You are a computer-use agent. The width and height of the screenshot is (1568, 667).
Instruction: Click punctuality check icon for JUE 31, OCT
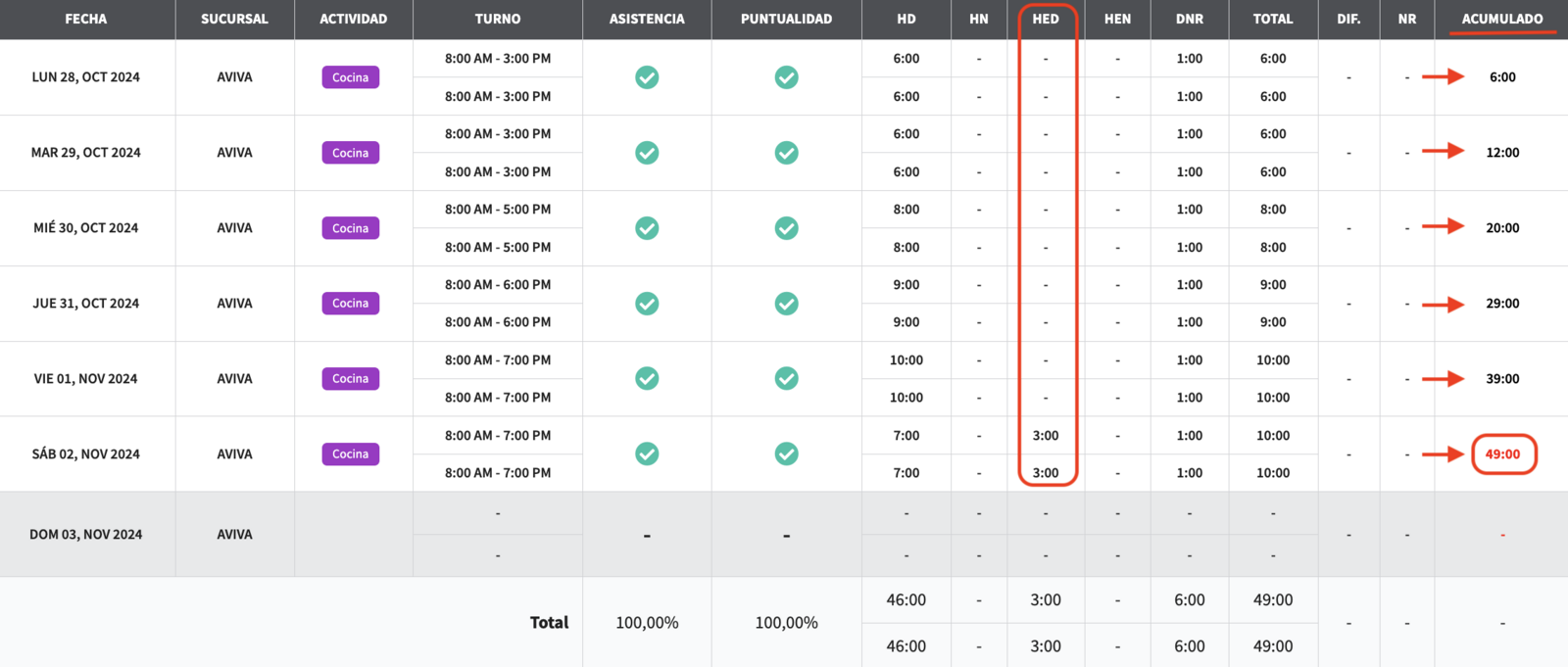(x=786, y=304)
